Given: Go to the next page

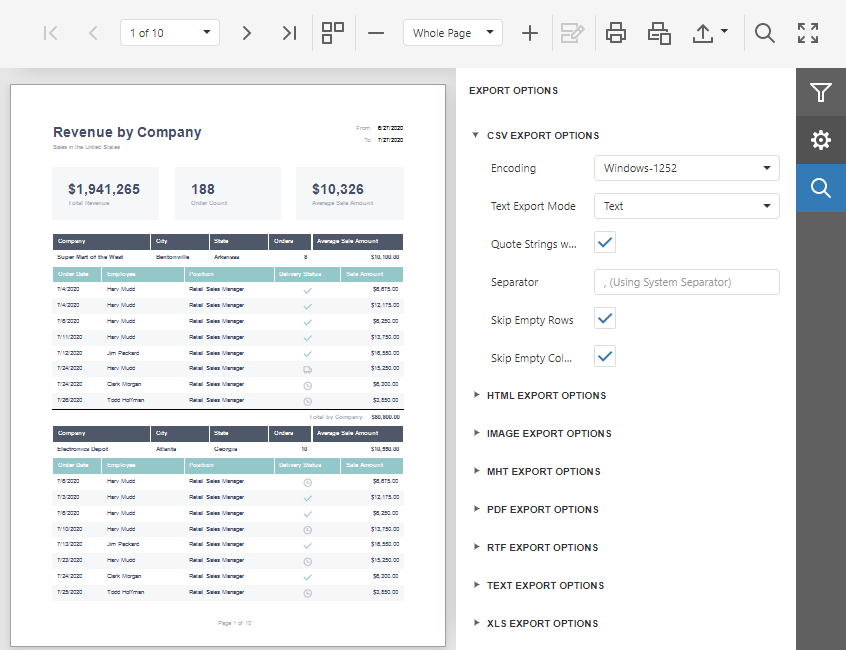Looking at the screenshot, I should click(x=246, y=32).
